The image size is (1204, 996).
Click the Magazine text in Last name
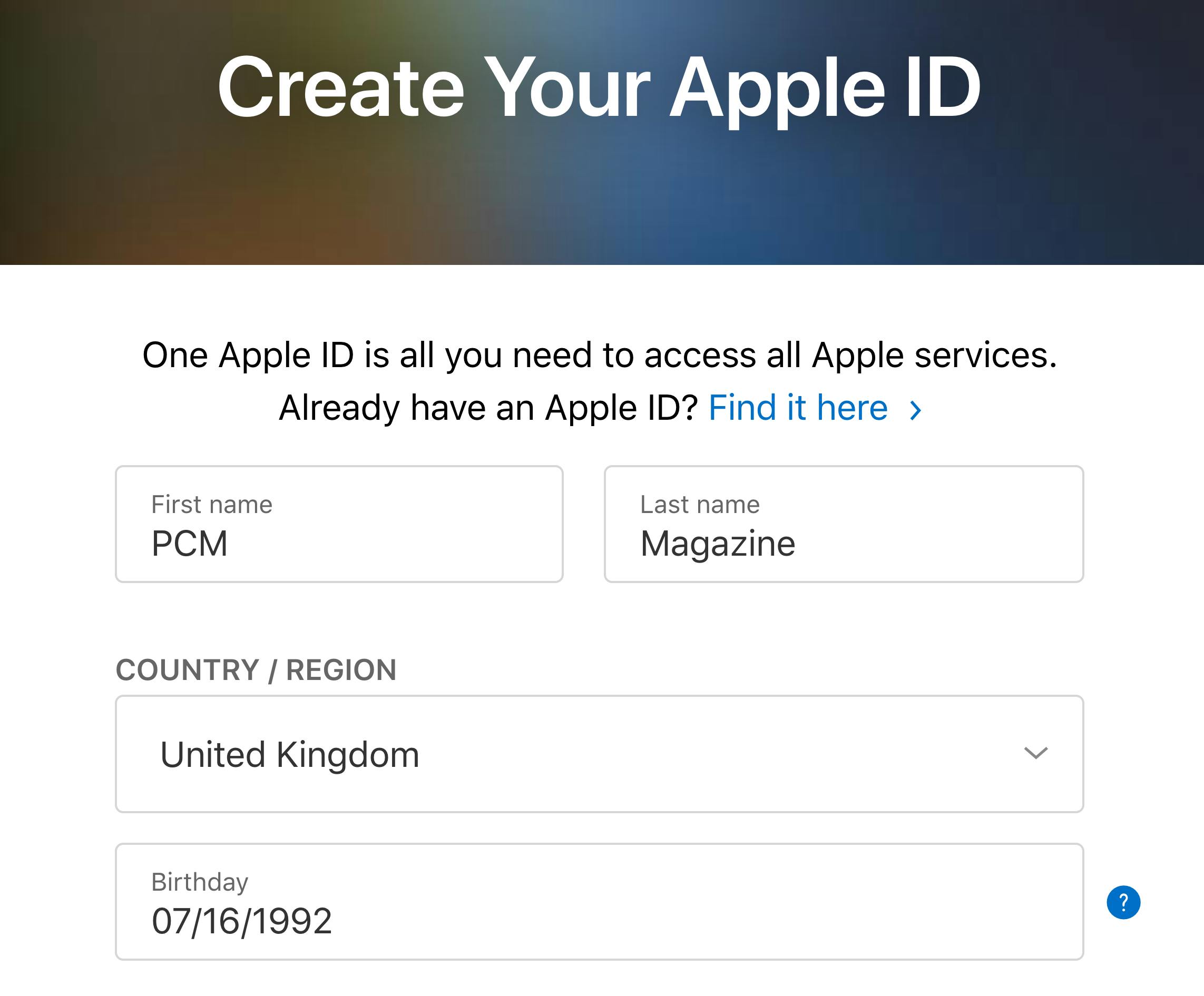click(x=717, y=543)
